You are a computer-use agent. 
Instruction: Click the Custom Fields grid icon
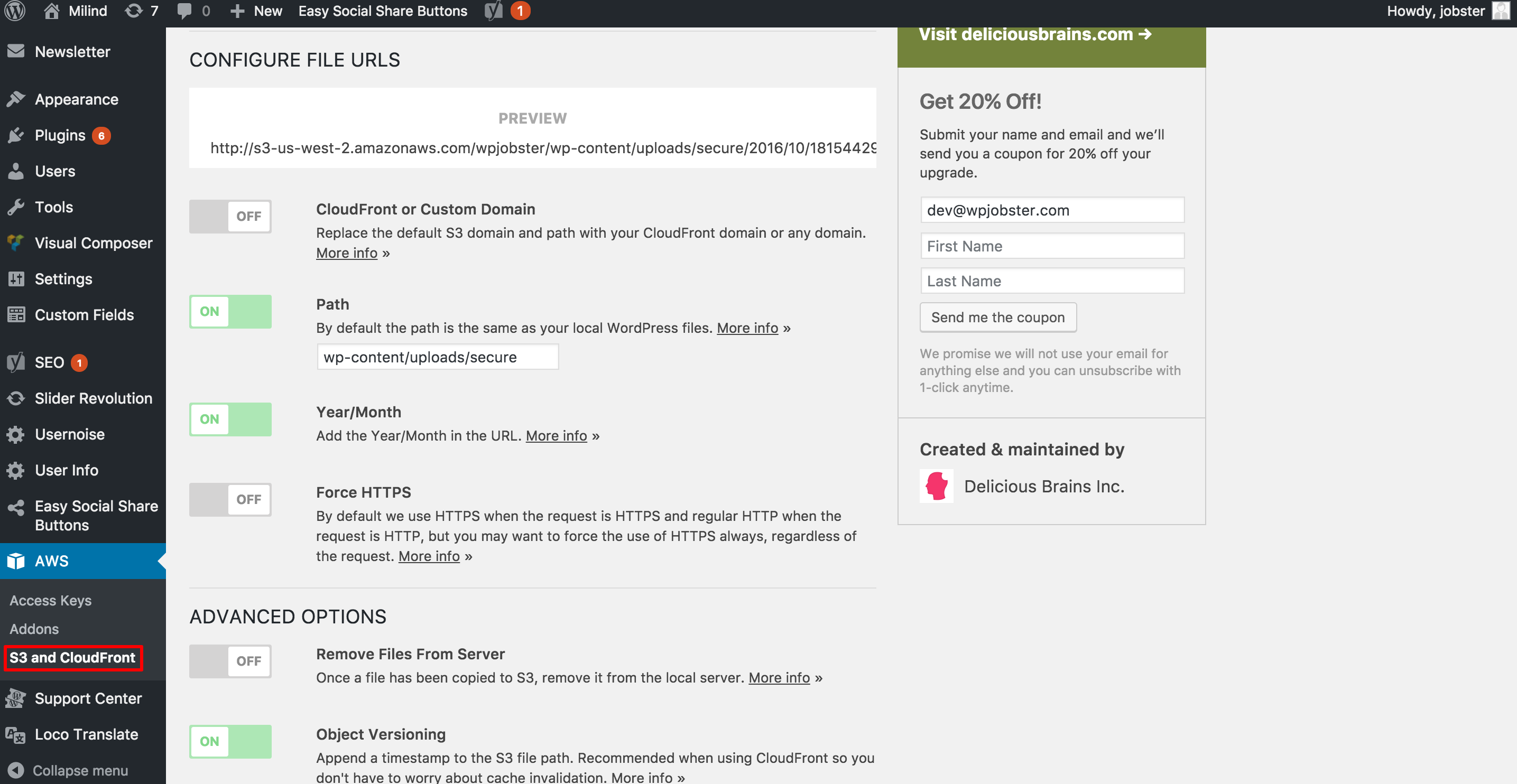pos(16,315)
